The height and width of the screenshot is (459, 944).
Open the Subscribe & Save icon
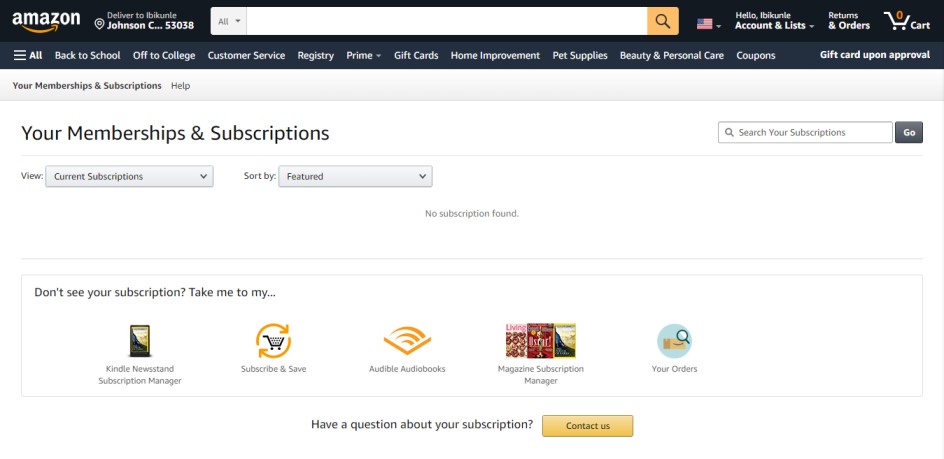pyautogui.click(x=273, y=341)
